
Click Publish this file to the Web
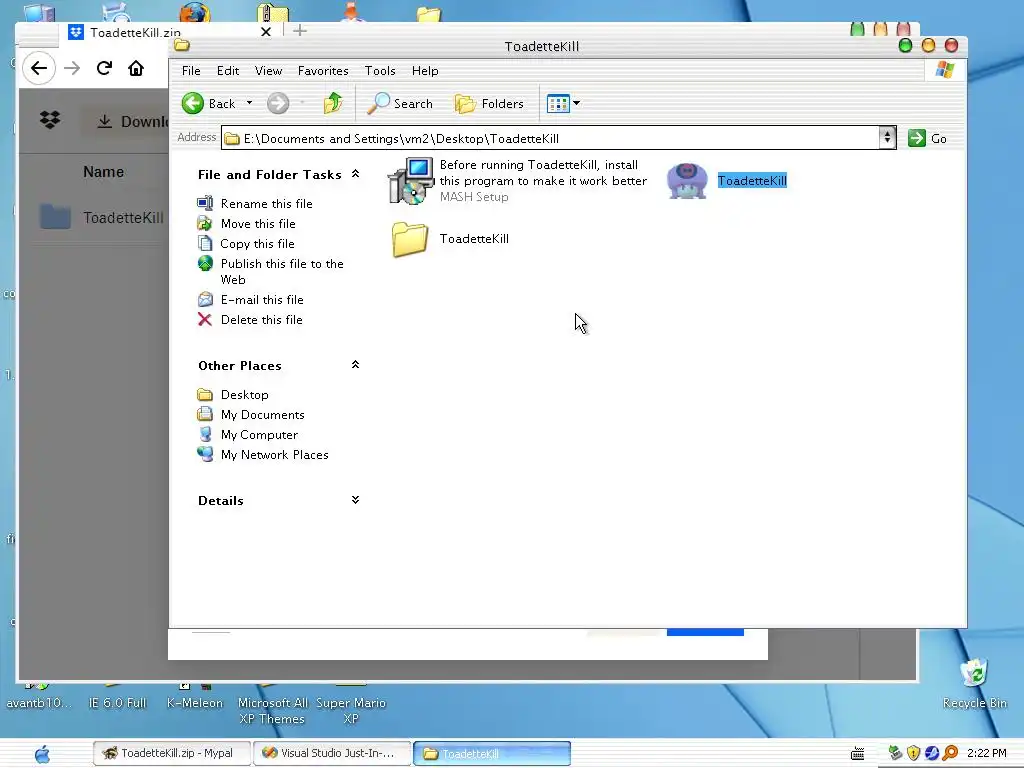pyautogui.click(x=282, y=272)
